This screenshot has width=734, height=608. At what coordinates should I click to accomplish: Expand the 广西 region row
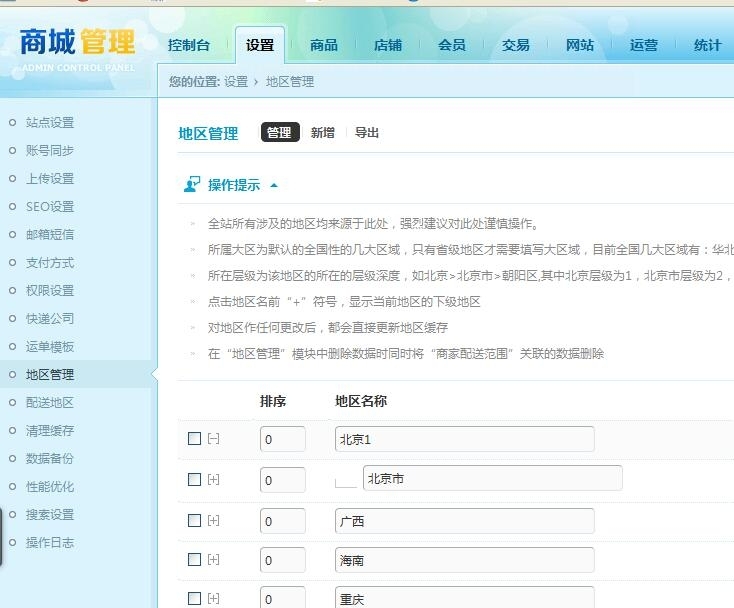click(x=213, y=520)
